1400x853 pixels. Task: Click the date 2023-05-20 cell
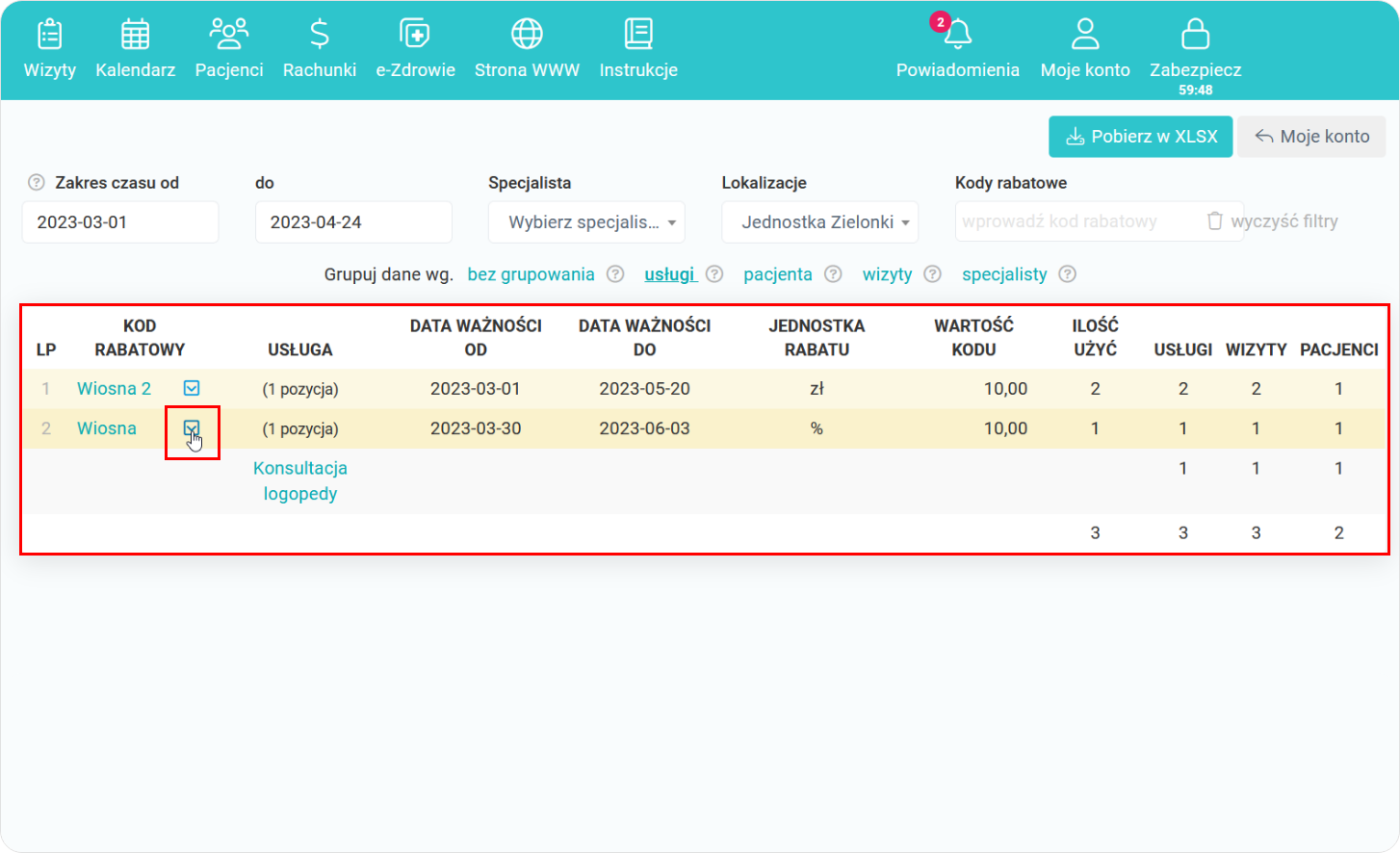coord(645,389)
